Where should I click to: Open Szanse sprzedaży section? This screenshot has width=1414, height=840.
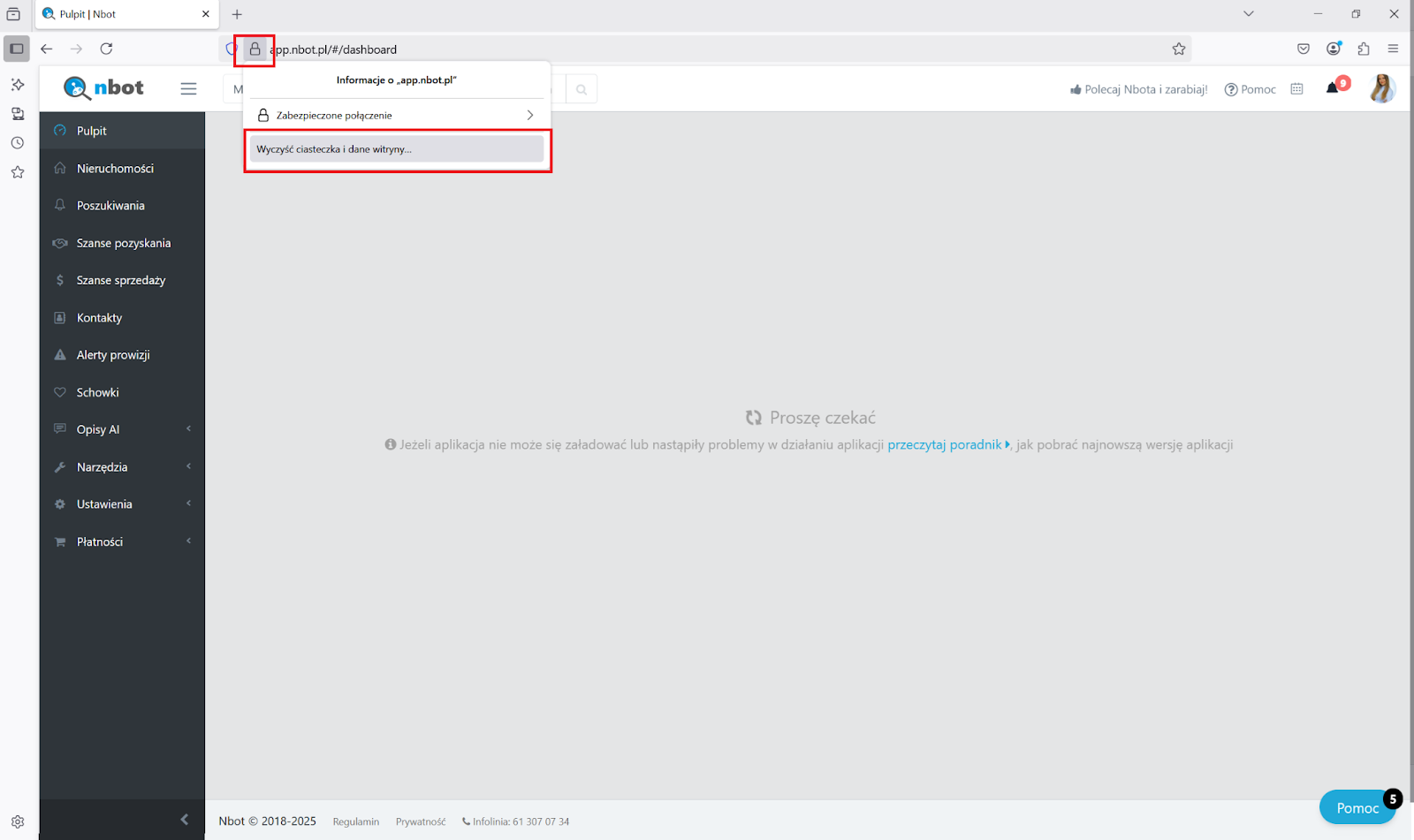(x=122, y=280)
